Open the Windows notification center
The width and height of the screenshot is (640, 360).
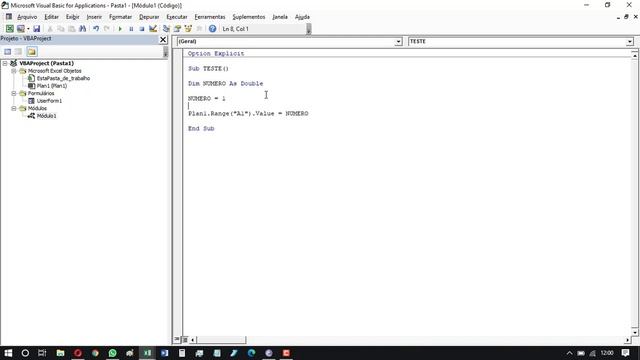click(x=625, y=353)
